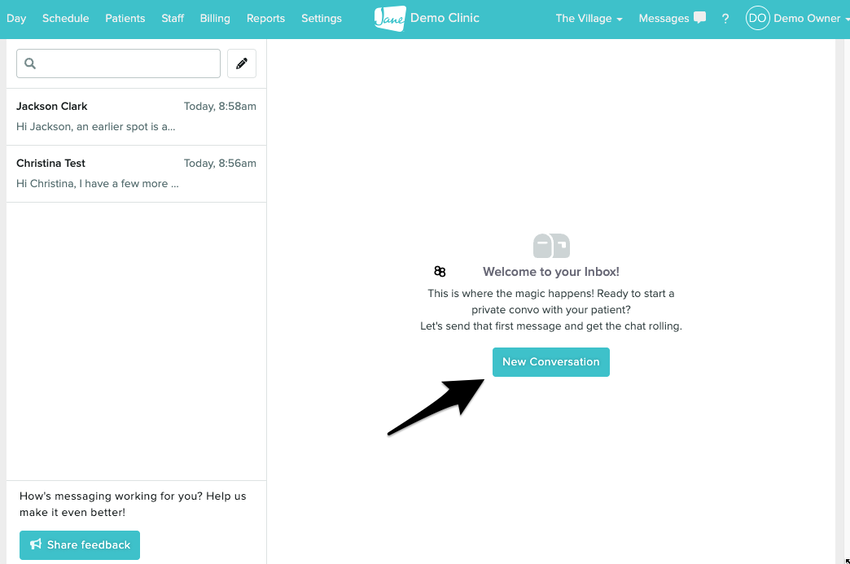Click the DO user avatar circle
The width and height of the screenshot is (850, 564).
coord(757,18)
